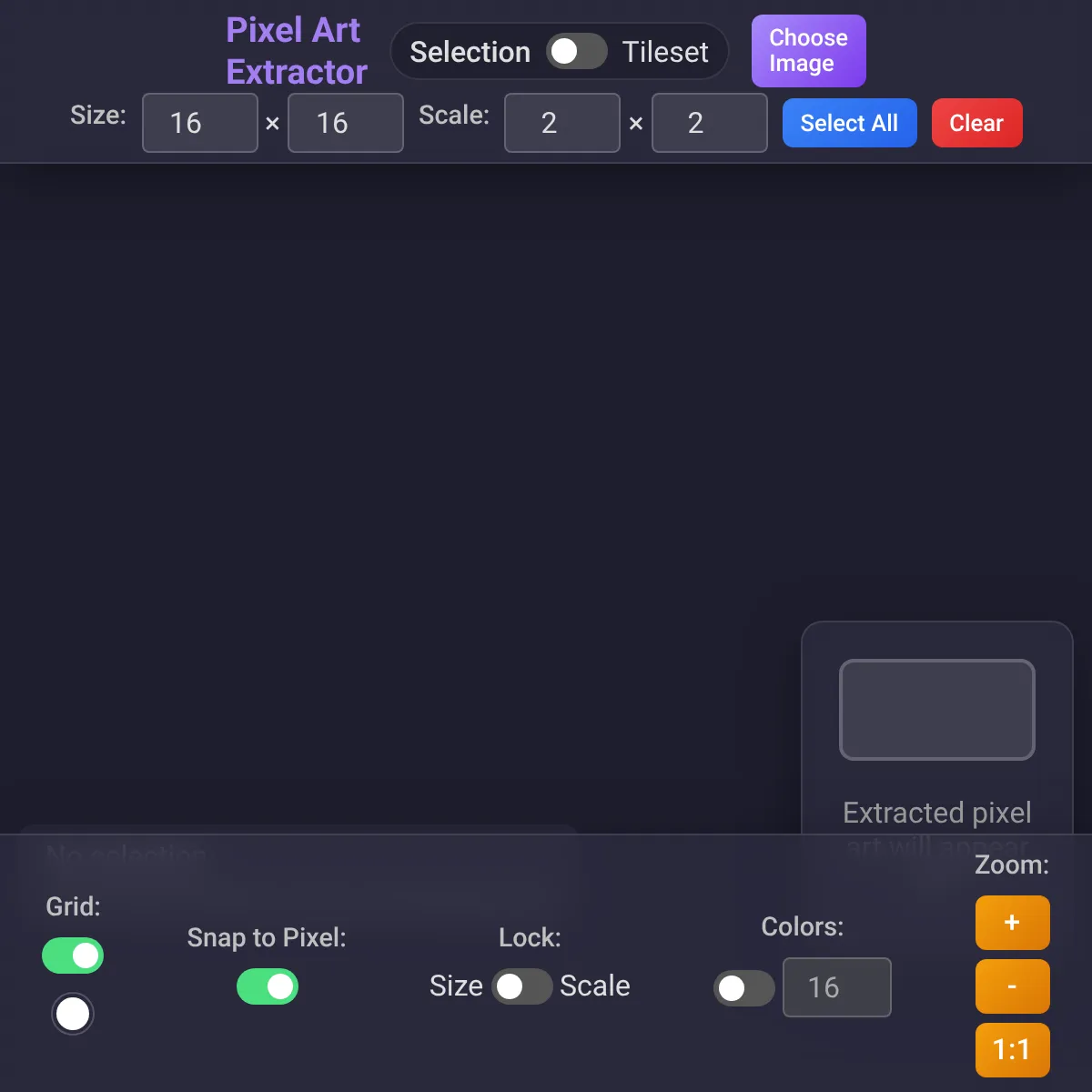Disable the Grid toggle

[x=73, y=955]
